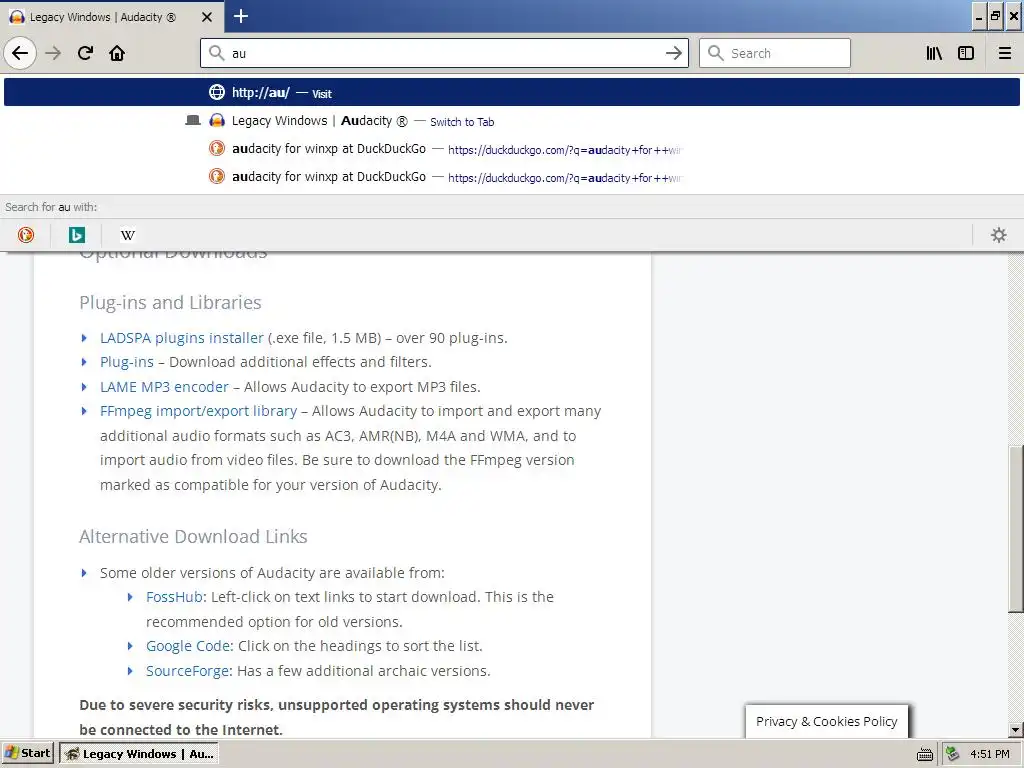Click the Privacy & Cookies Policy button
1024x768 pixels.
827,722
